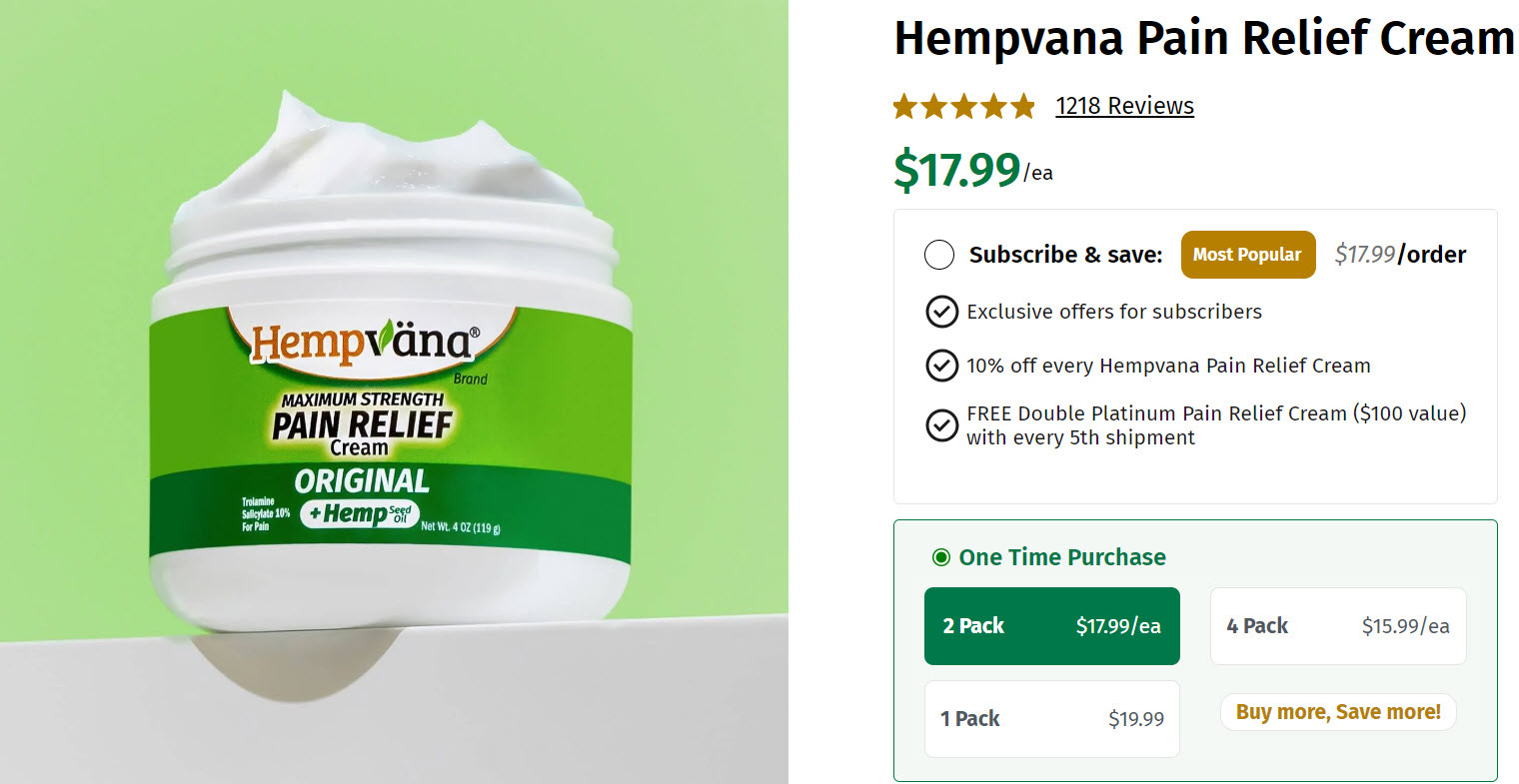Click the first star in the rating
The height and width of the screenshot is (784, 1519).
click(905, 106)
